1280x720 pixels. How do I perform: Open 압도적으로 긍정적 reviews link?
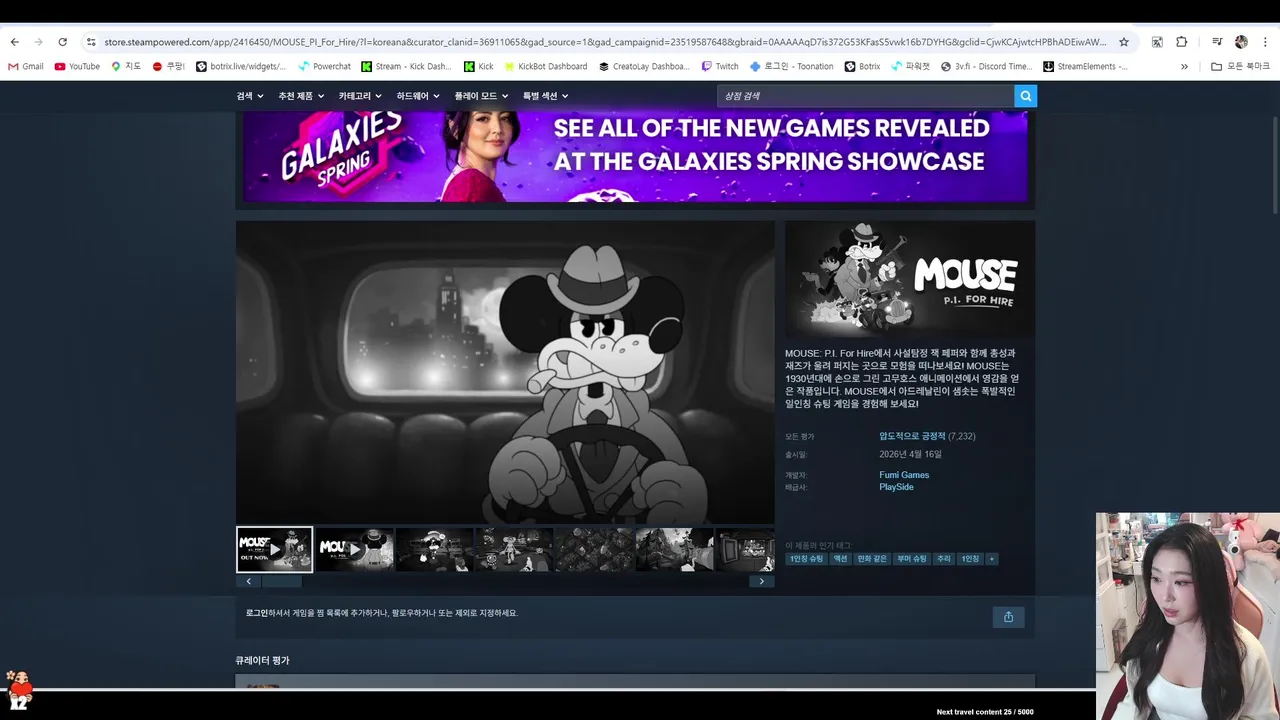point(912,436)
